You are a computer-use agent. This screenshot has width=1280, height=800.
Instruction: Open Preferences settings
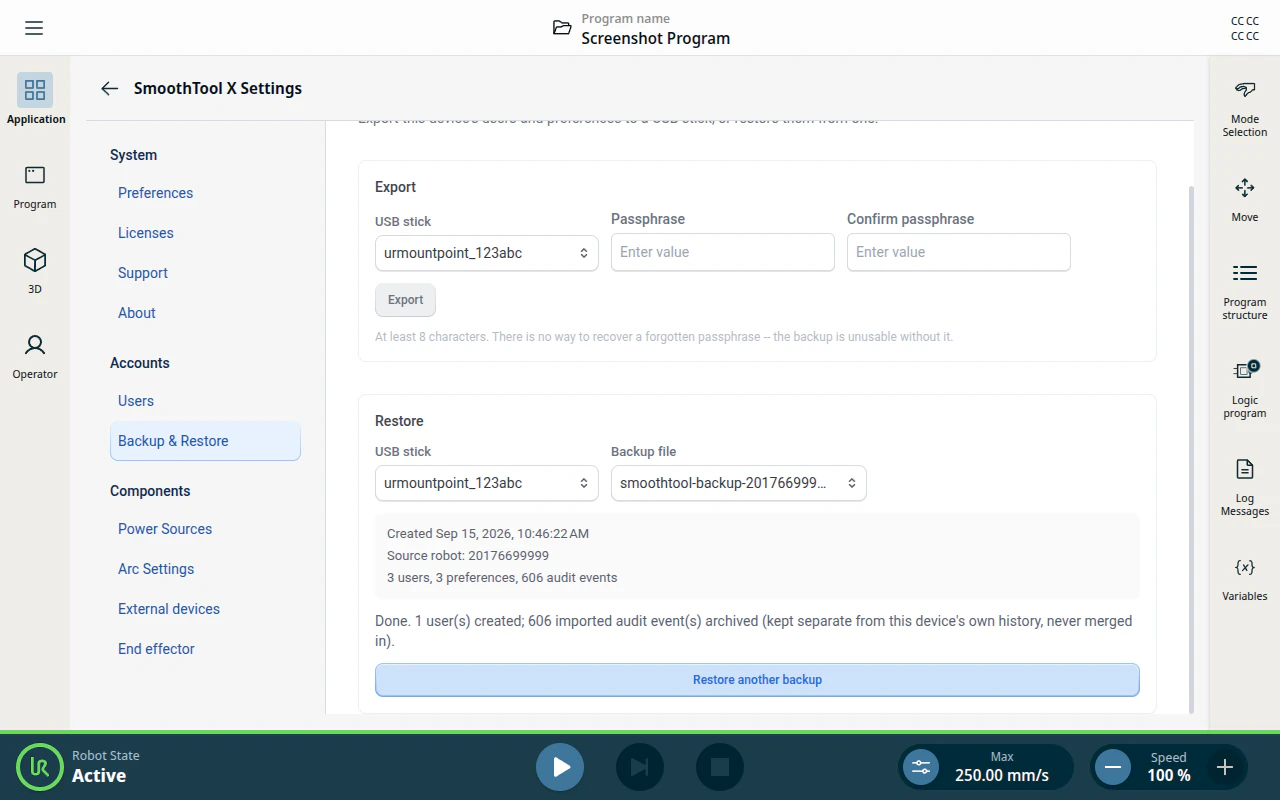(x=205, y=193)
